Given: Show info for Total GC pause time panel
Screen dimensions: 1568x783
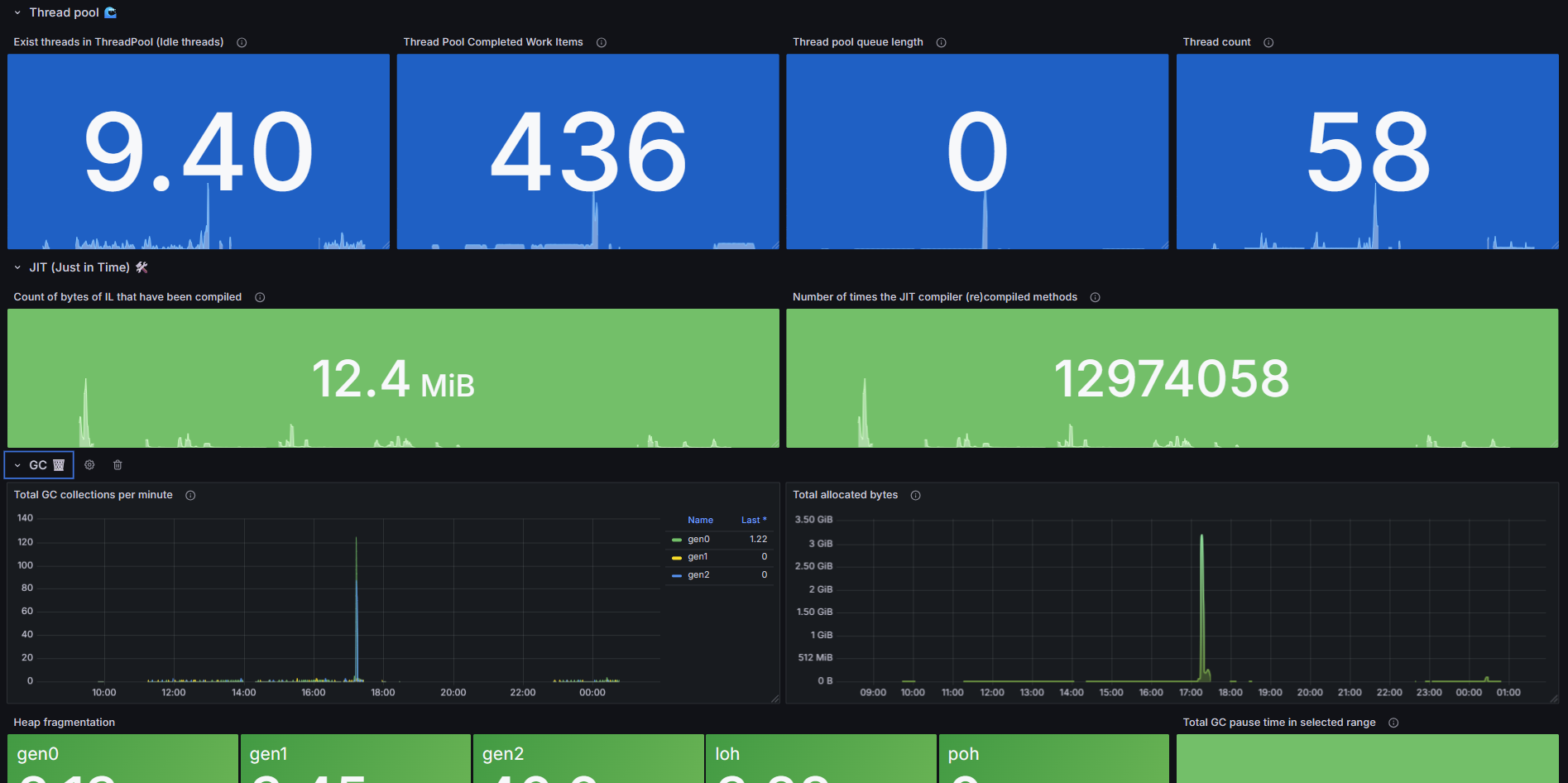Looking at the screenshot, I should coord(1393,723).
